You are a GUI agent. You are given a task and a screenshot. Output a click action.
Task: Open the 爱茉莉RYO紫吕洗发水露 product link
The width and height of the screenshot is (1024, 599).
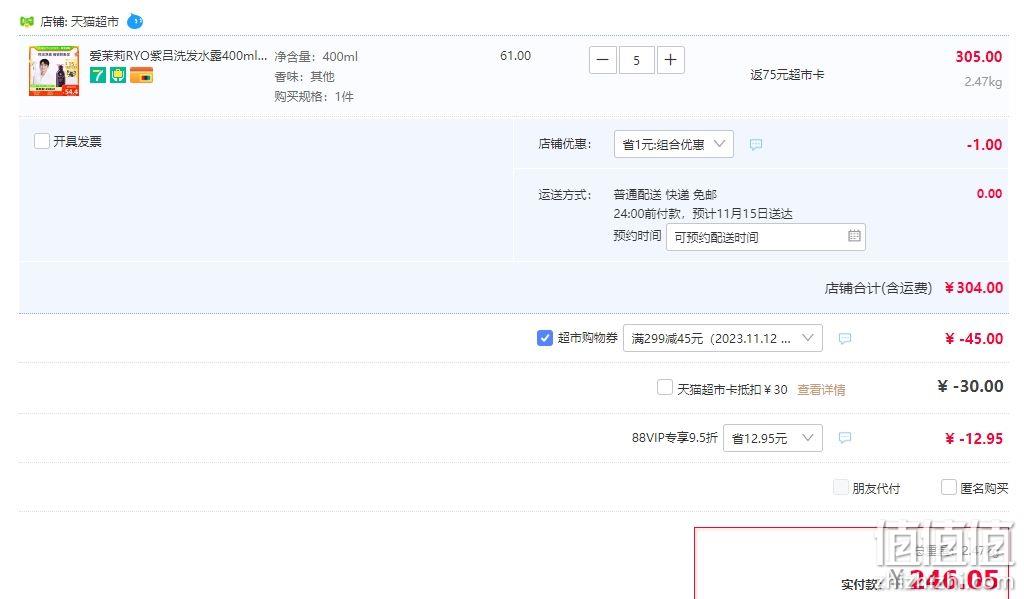click(178, 56)
